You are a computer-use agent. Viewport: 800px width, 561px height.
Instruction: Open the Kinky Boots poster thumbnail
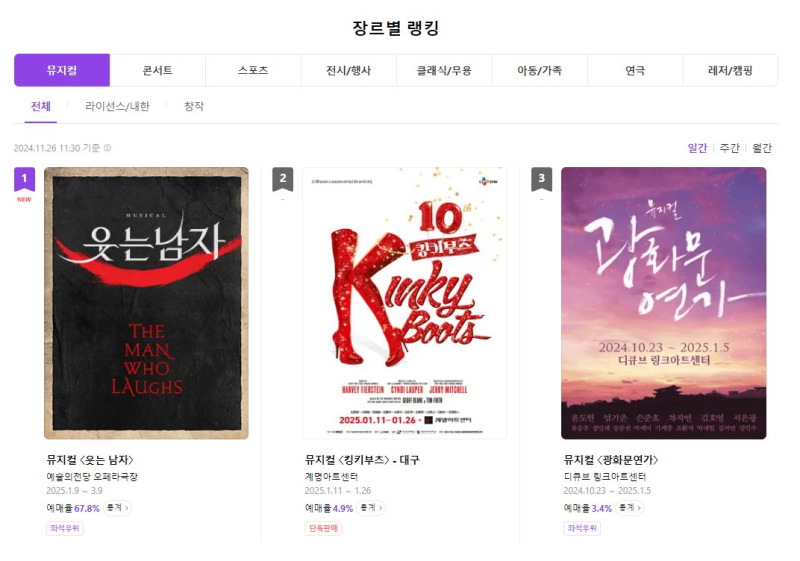coord(405,303)
